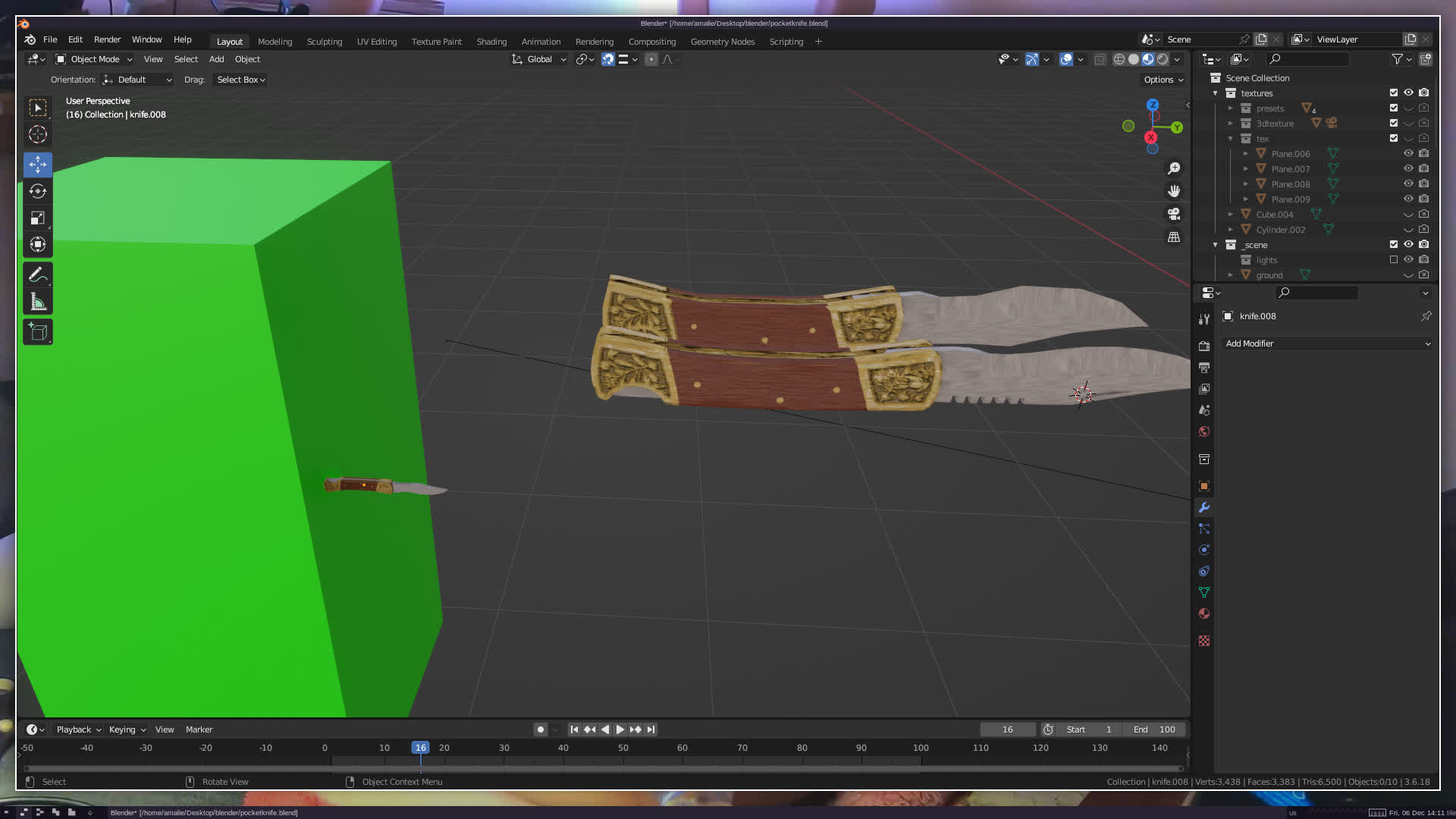Toggle camera view icon in viewport
The width and height of the screenshot is (1456, 819).
click(x=1174, y=214)
